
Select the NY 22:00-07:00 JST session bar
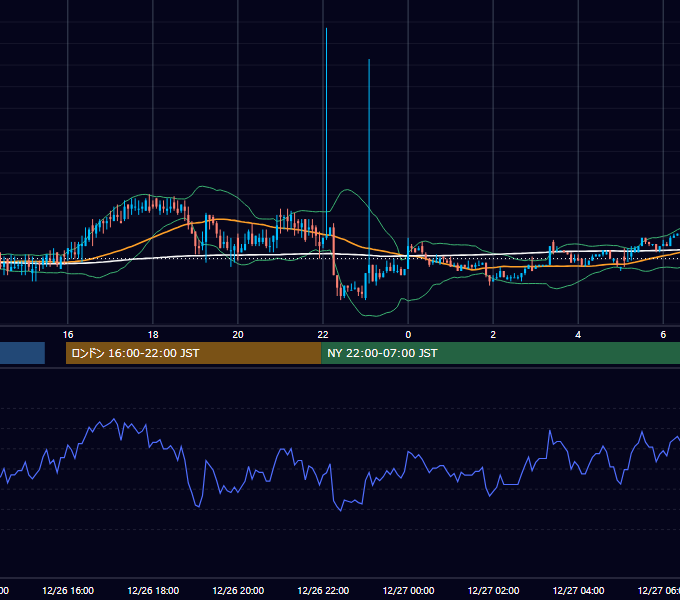[x=500, y=353]
